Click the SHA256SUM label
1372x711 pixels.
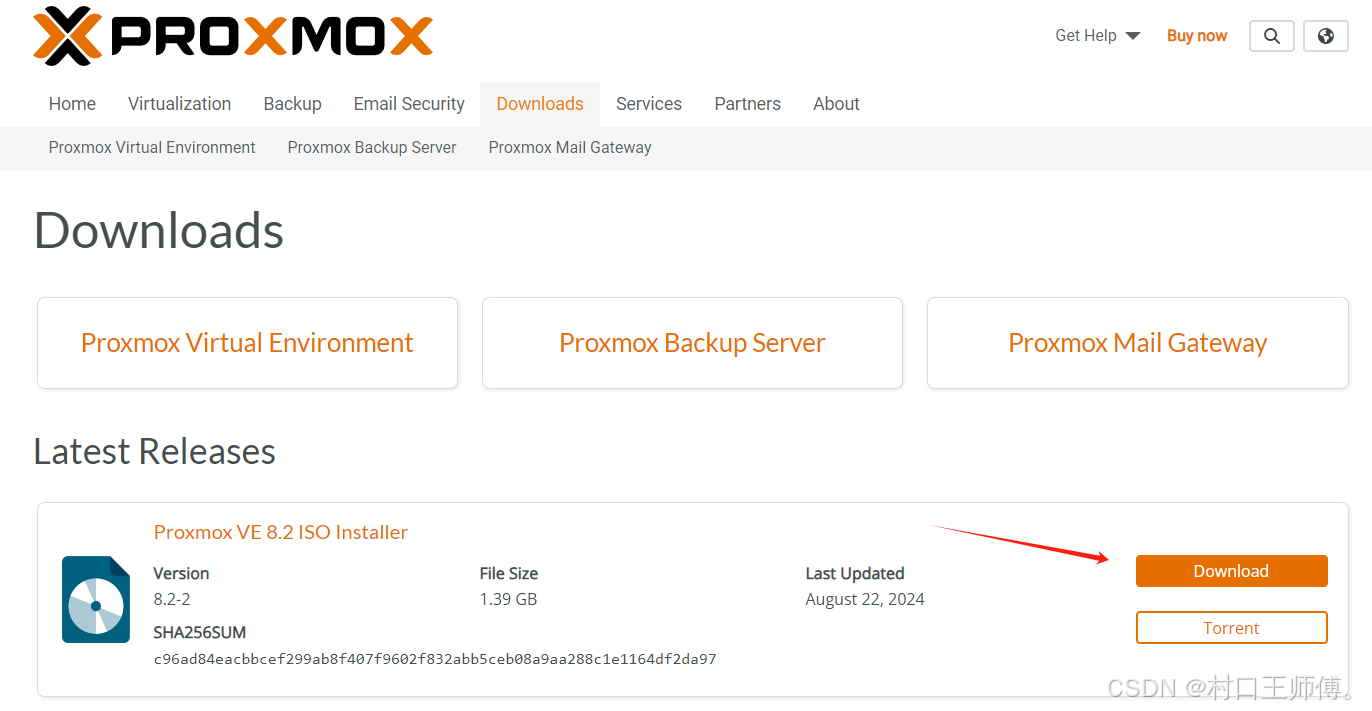[199, 633]
